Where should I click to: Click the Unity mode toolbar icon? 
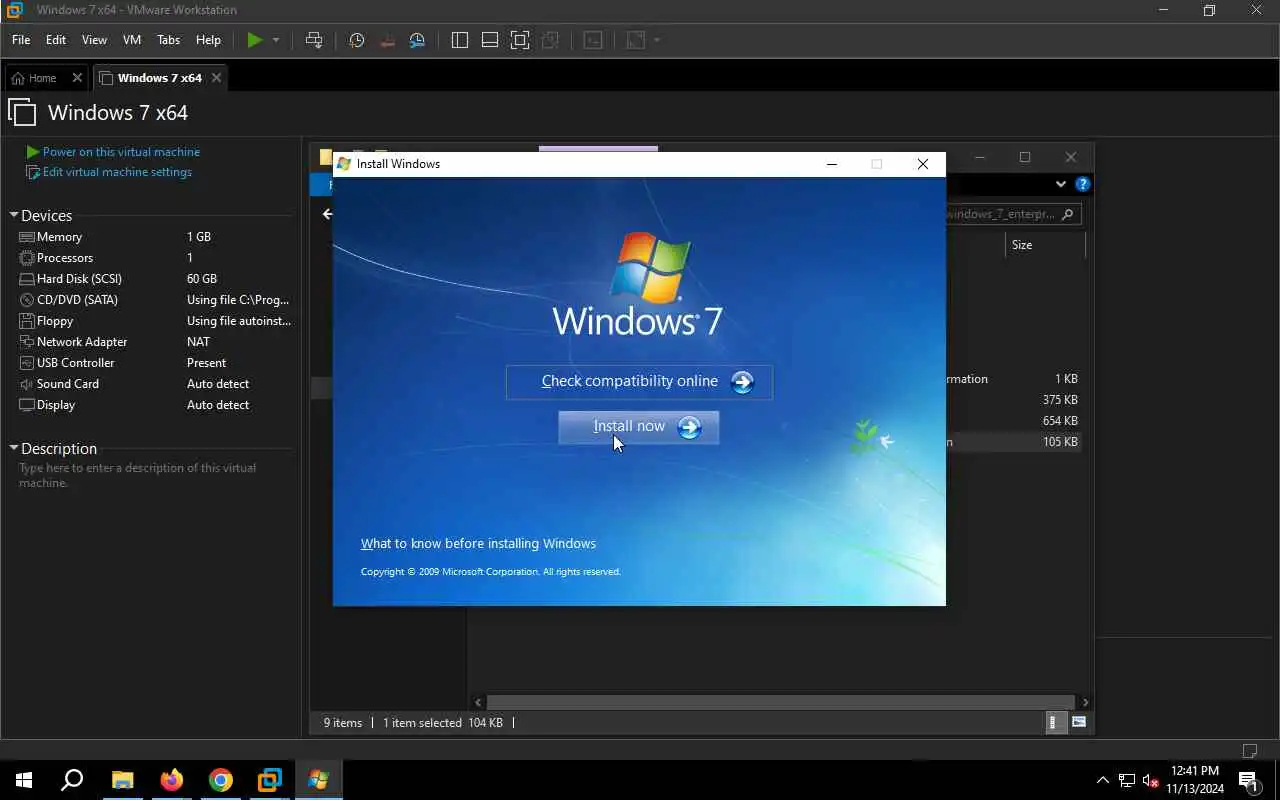[550, 40]
